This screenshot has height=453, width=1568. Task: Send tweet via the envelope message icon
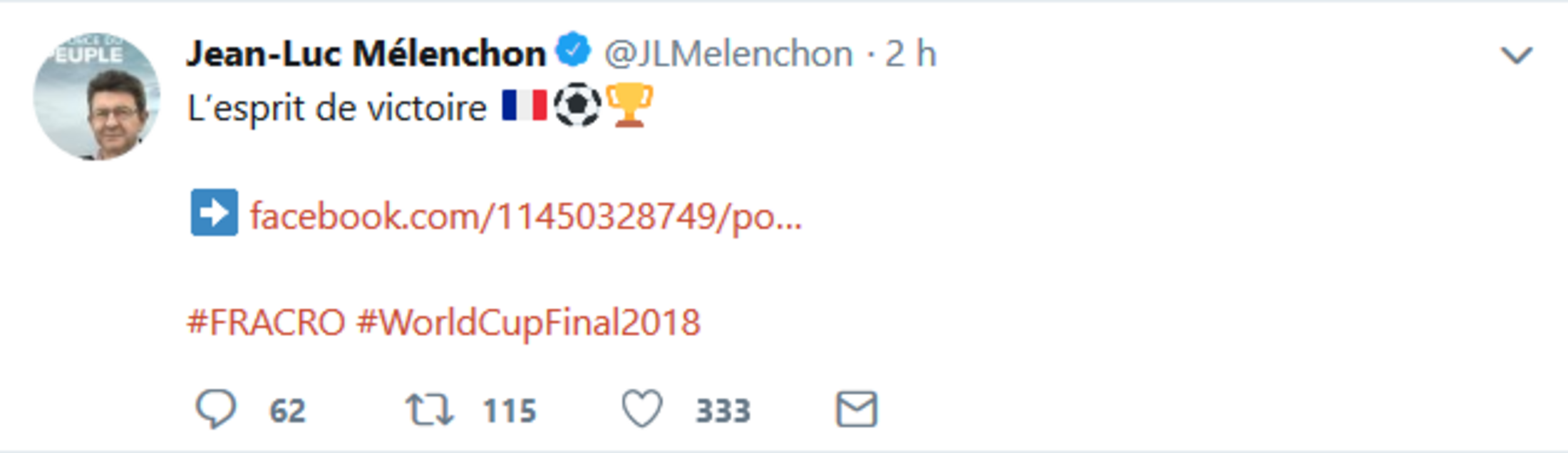856,410
